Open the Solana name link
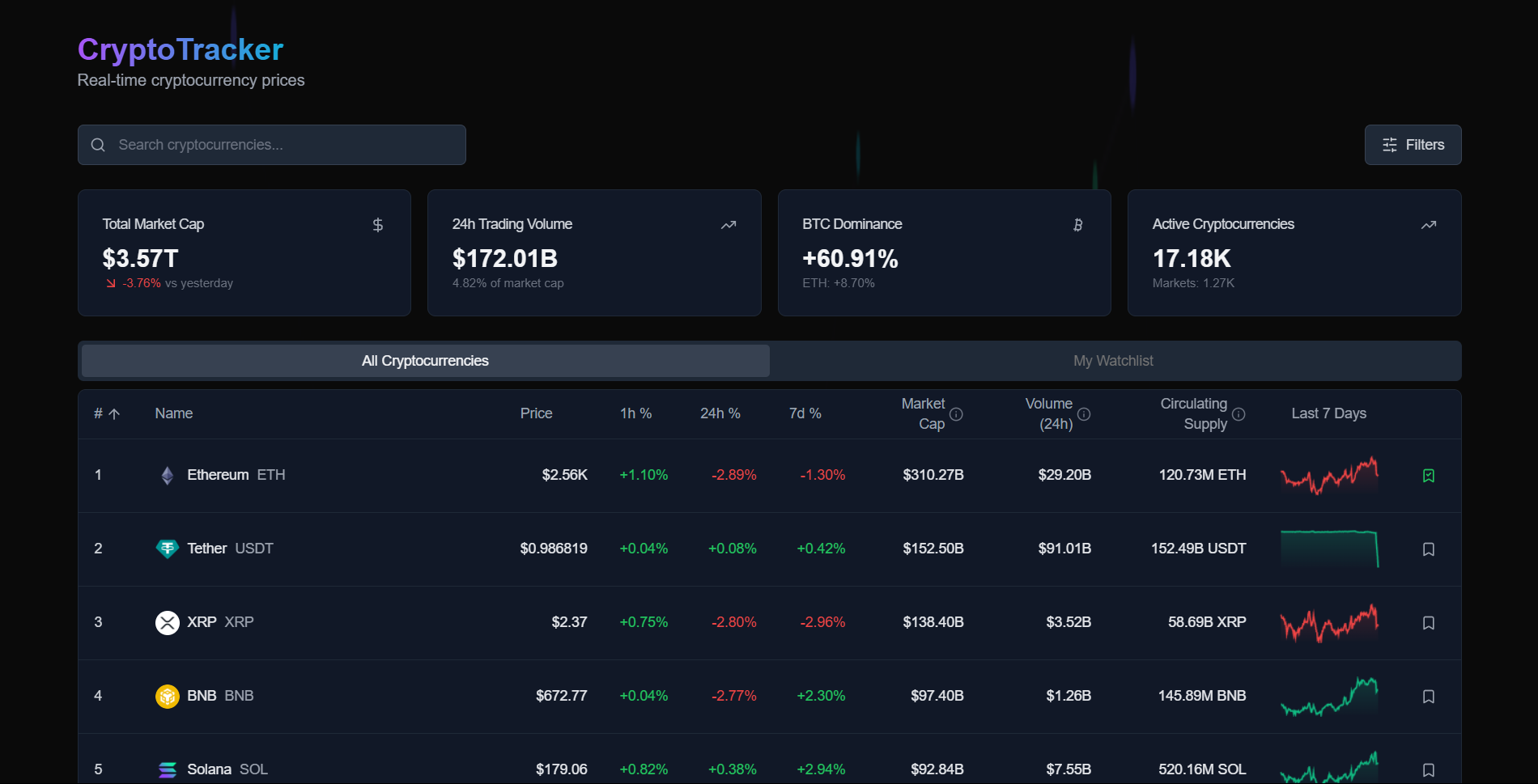 pyautogui.click(x=209, y=769)
